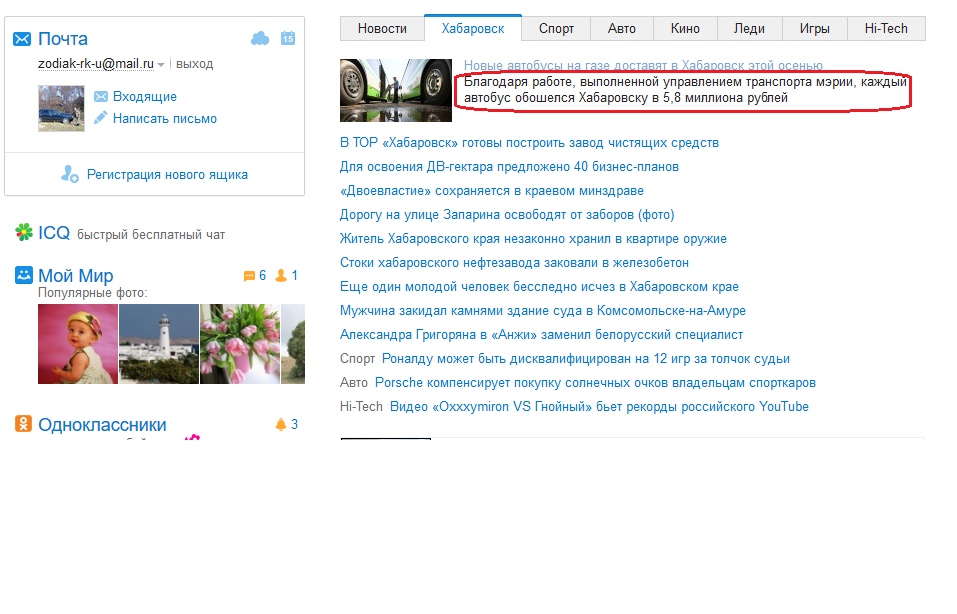Expand the zodiak-rk-u@mail.ru account dropdown
Viewport: 957px width, 614px height.
tap(161, 65)
